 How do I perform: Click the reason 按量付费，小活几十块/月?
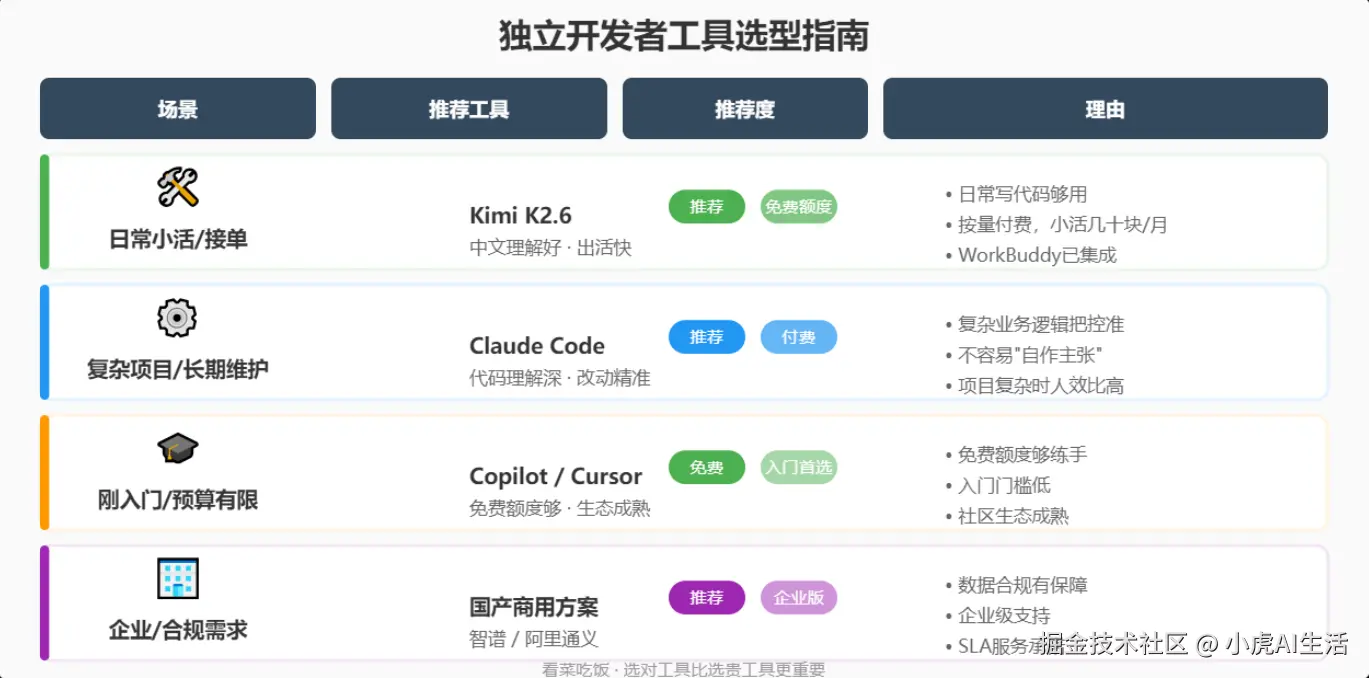(1056, 224)
